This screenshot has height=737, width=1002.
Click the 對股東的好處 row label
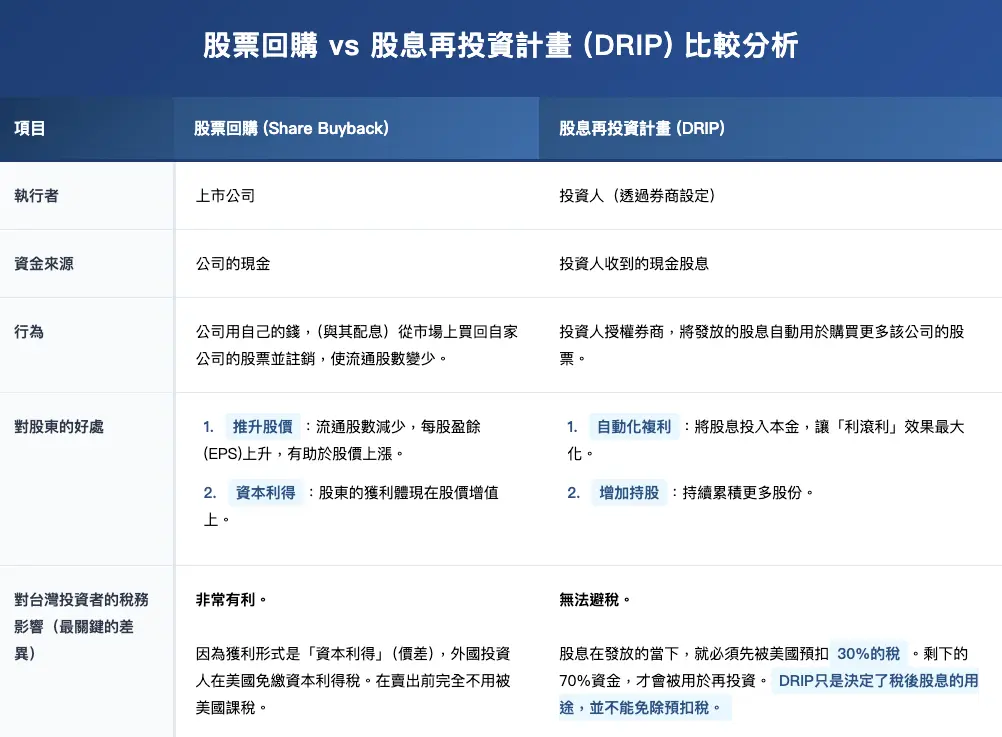click(59, 426)
